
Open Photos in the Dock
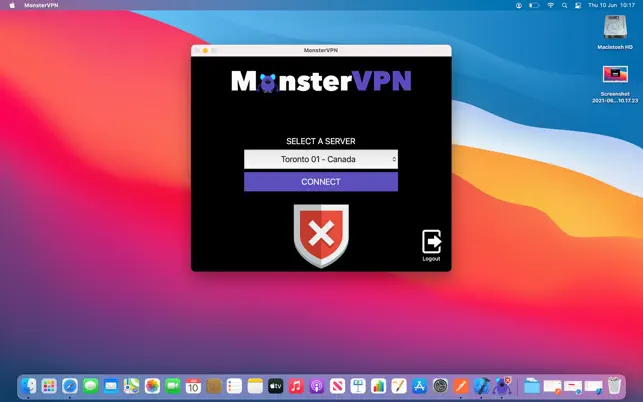pyautogui.click(x=152, y=386)
